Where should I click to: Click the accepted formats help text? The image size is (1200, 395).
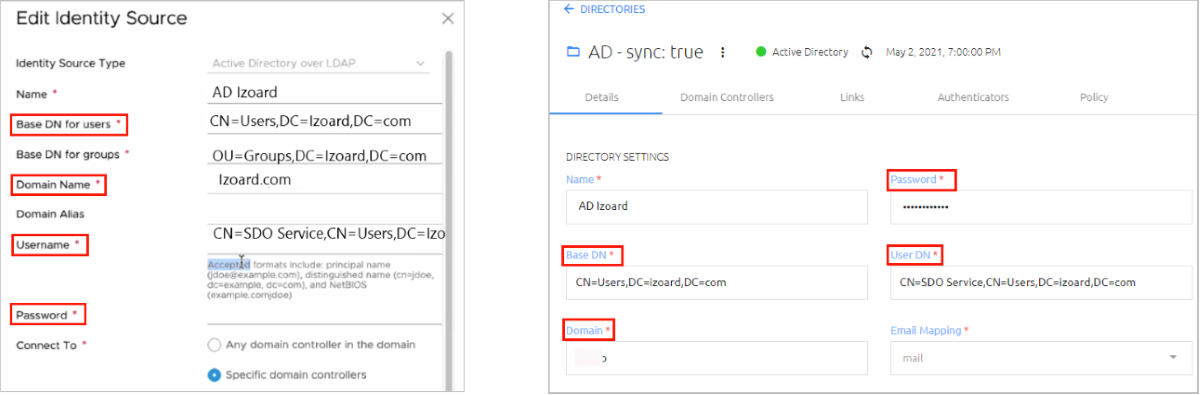click(x=322, y=280)
